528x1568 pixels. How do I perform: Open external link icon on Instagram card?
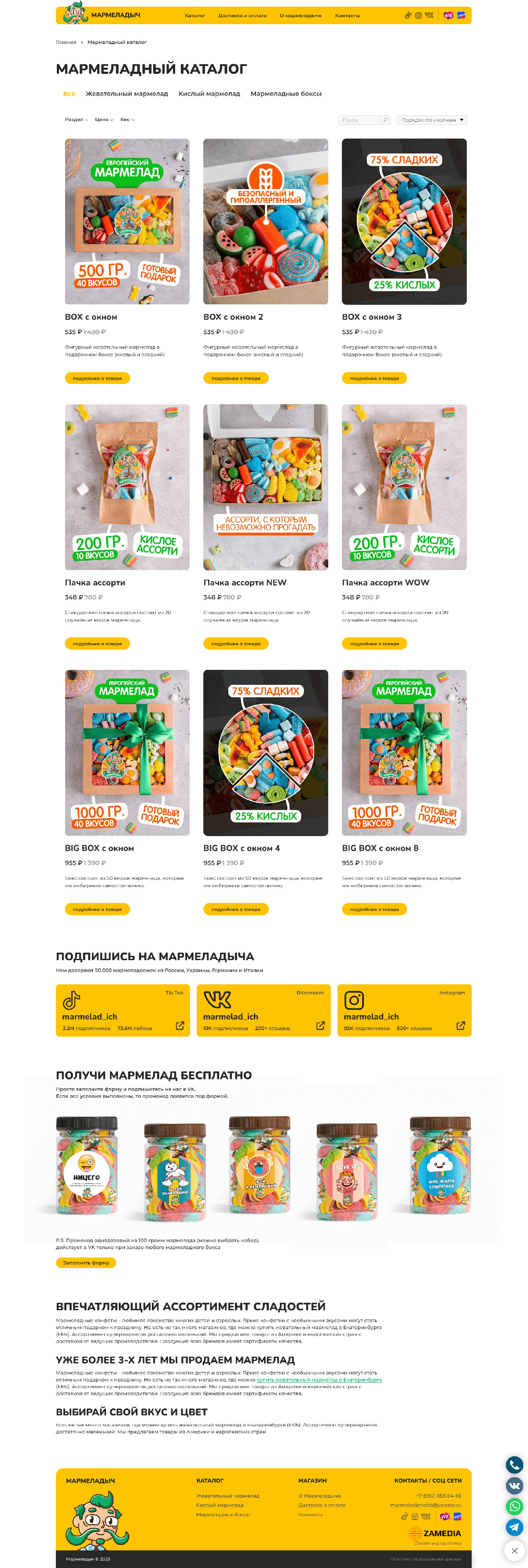tap(461, 1026)
